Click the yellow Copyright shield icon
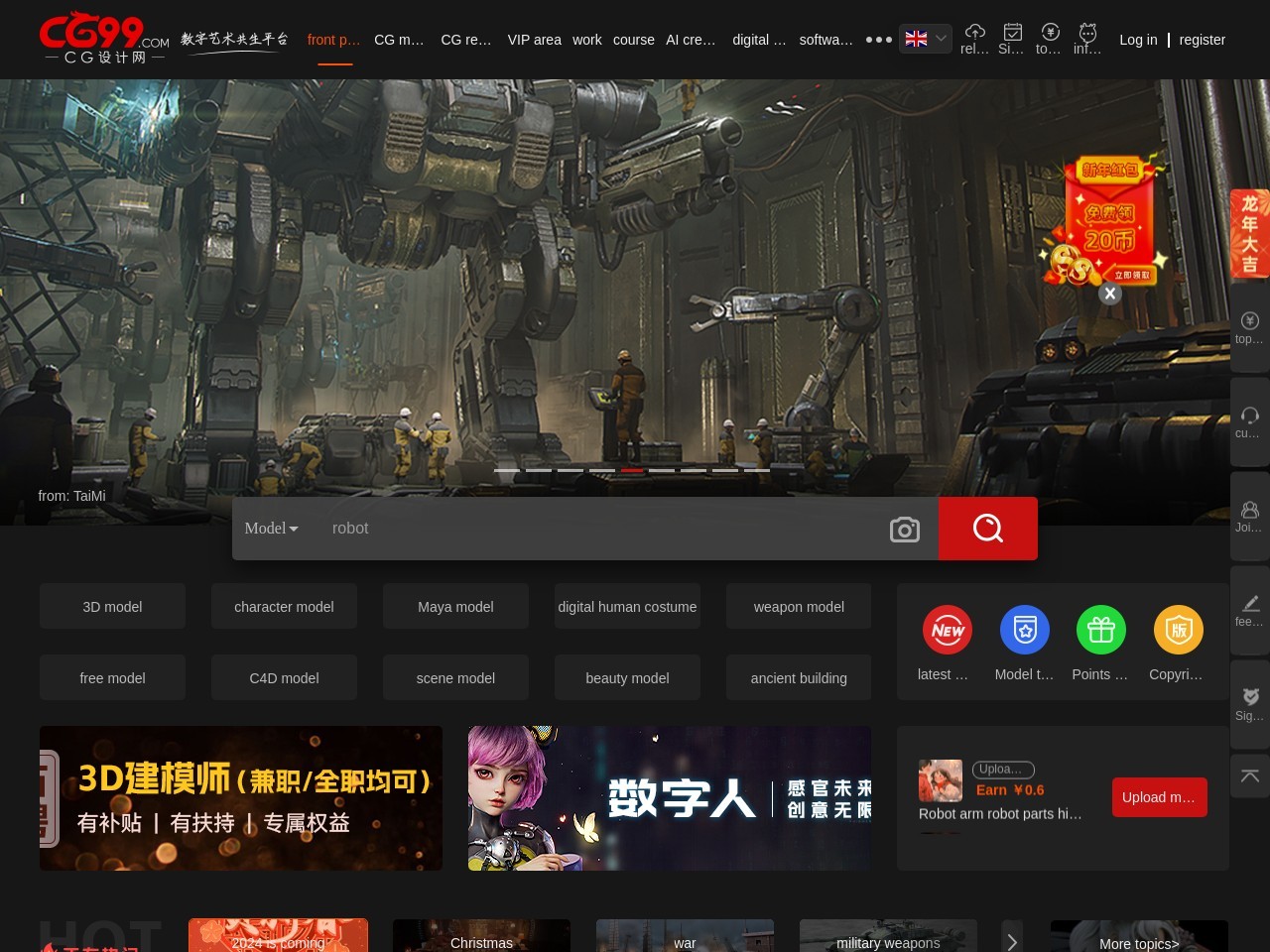 tap(1178, 630)
